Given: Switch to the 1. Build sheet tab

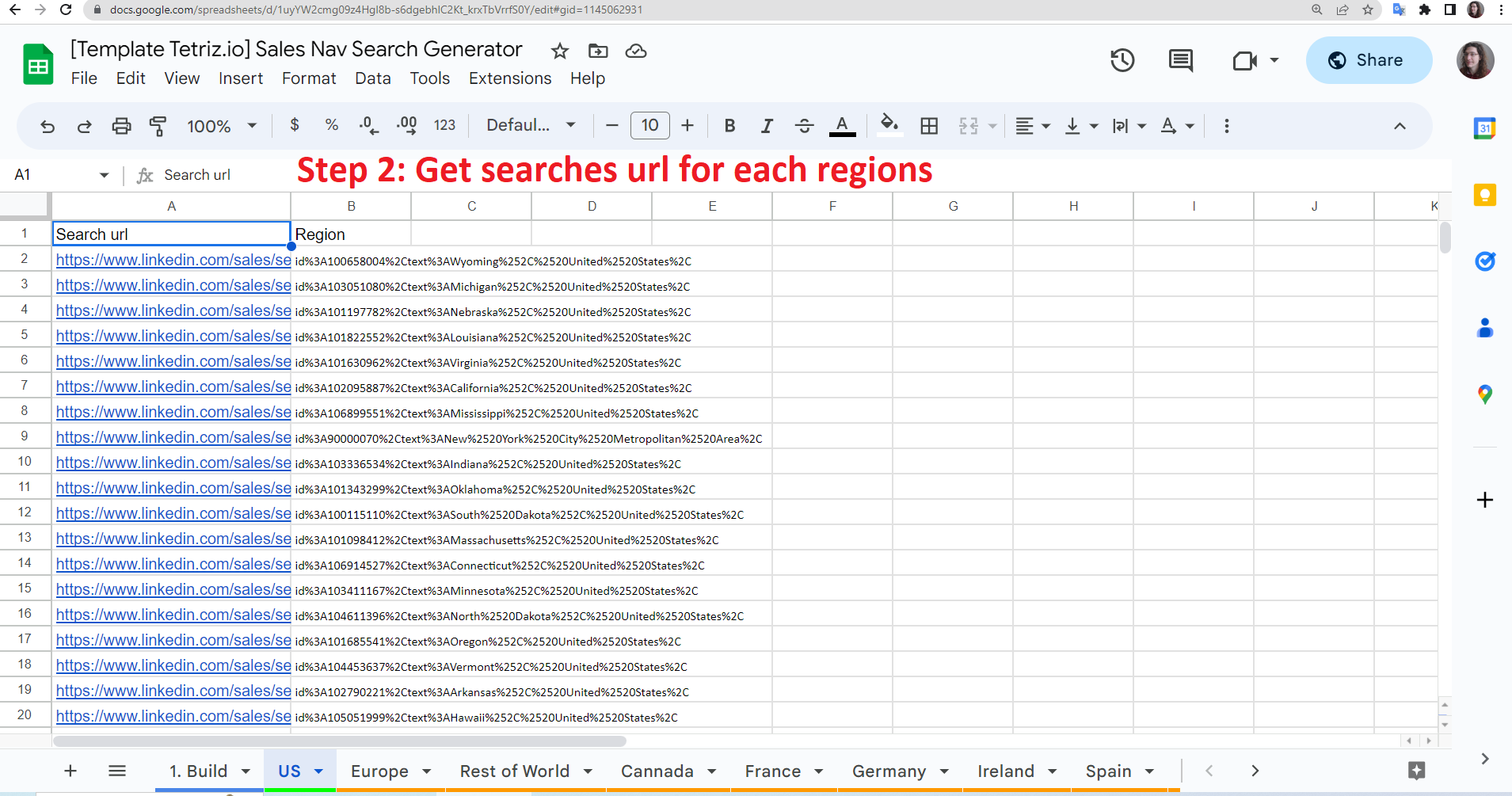Looking at the screenshot, I should tap(198, 771).
